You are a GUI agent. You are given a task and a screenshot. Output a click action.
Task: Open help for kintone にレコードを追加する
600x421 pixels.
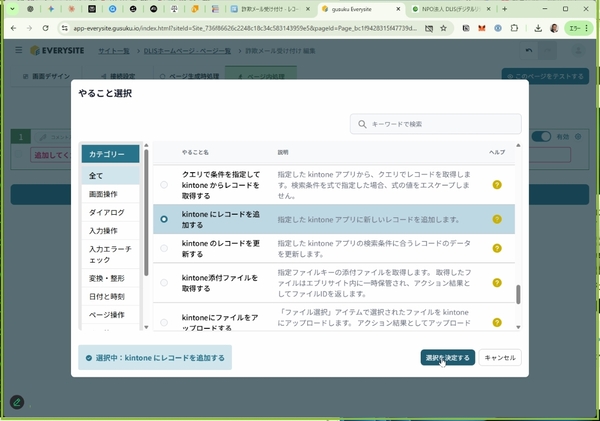[x=497, y=218]
